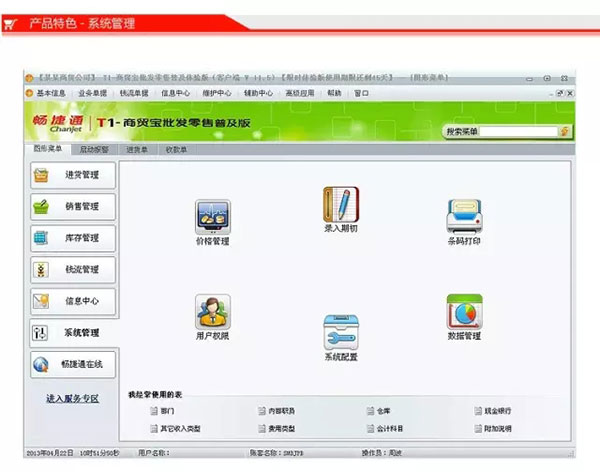Image resolution: width=600 pixels, height=472 pixels.
Task: Open the 辅助中心 menu
Action: tap(258, 93)
